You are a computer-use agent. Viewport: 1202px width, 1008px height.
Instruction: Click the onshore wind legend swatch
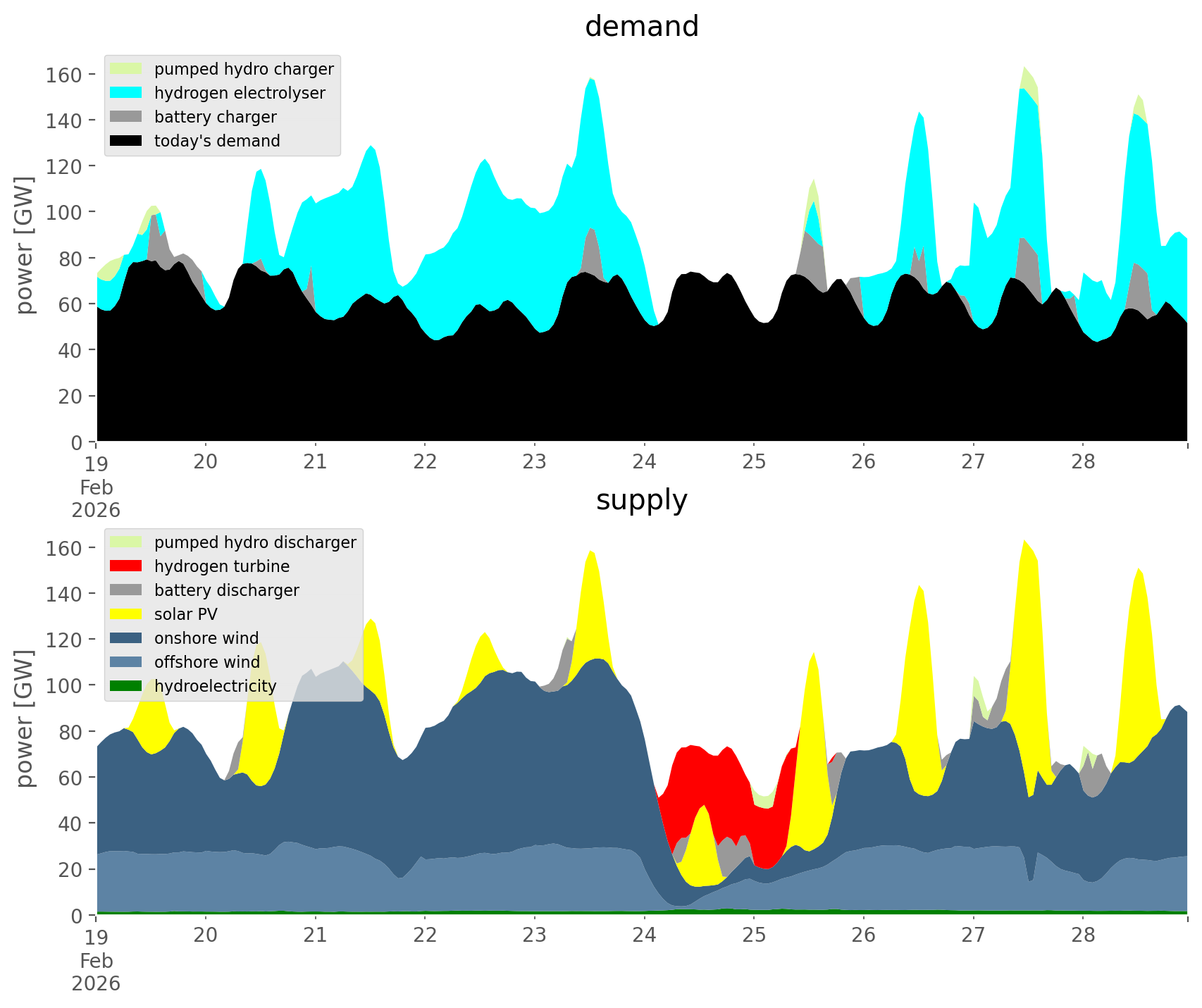pyautogui.click(x=126, y=638)
